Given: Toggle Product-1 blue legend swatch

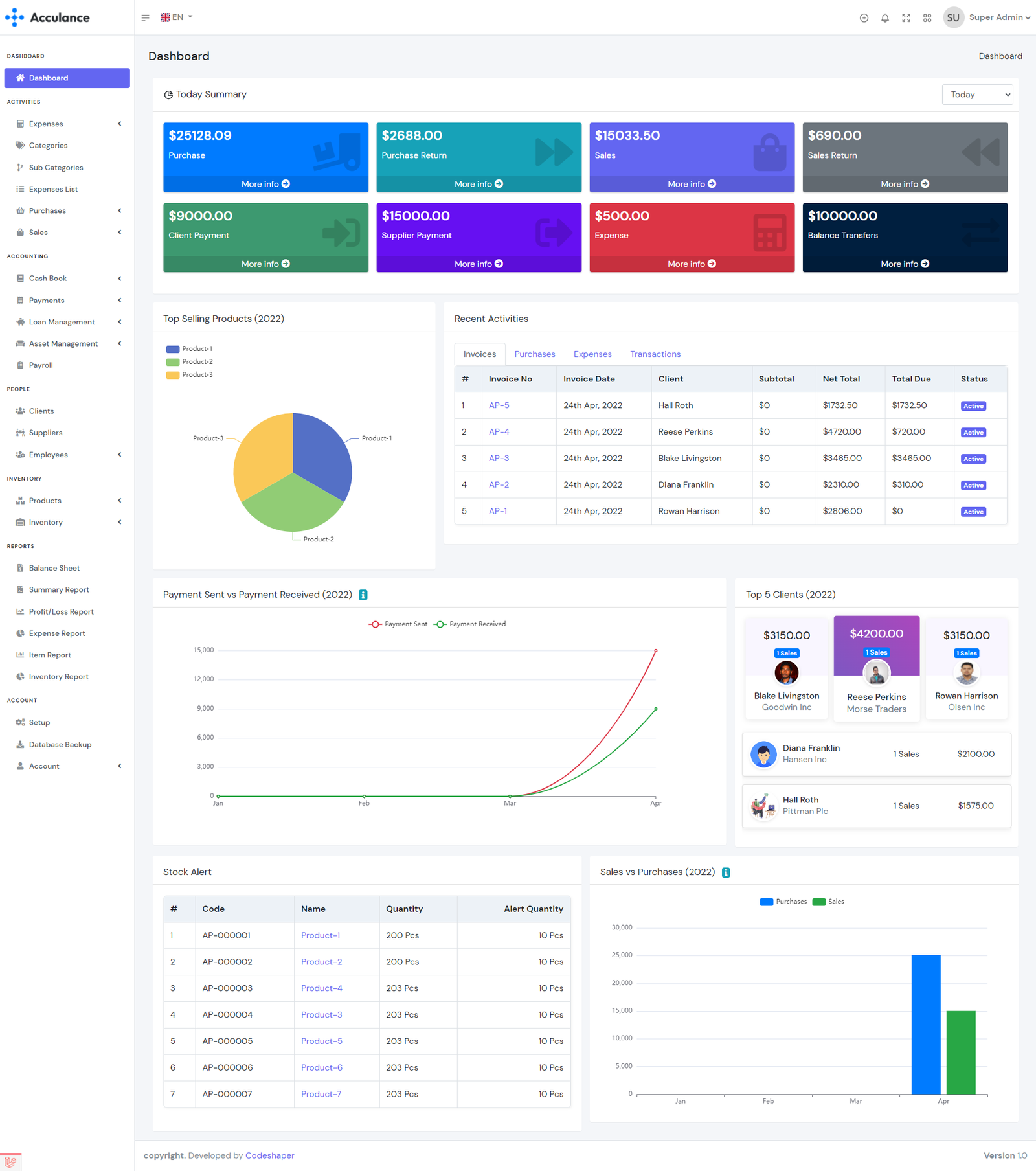Looking at the screenshot, I should click(x=173, y=349).
